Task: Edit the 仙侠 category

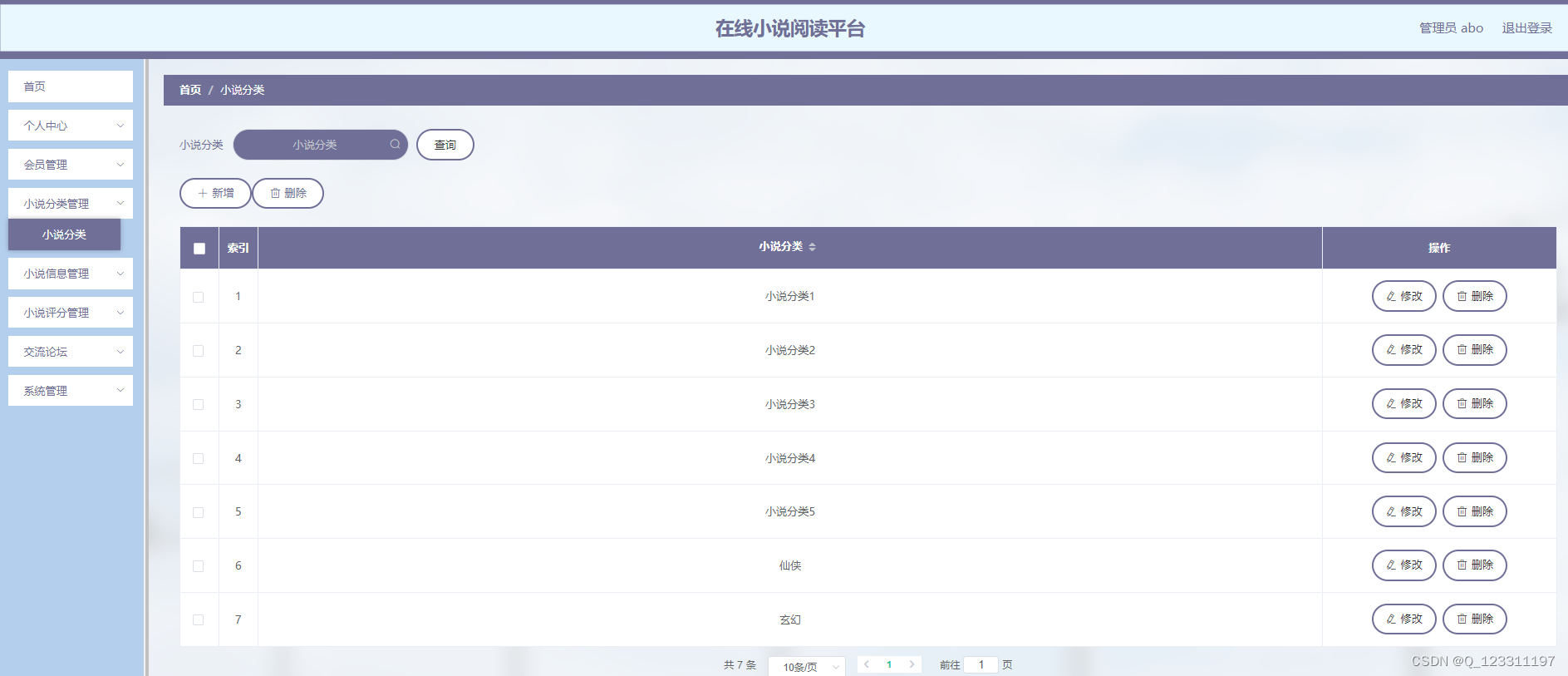Action: (1403, 565)
